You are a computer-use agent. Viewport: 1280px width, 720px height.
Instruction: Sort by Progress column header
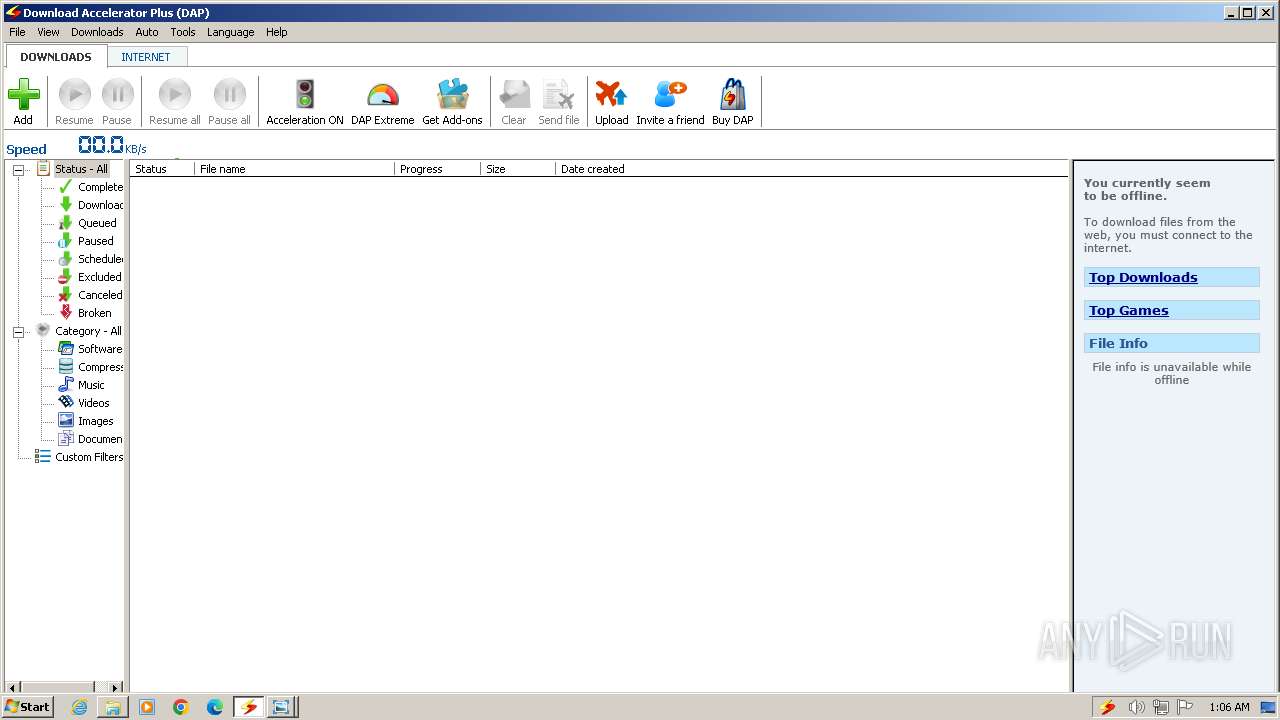click(x=437, y=169)
